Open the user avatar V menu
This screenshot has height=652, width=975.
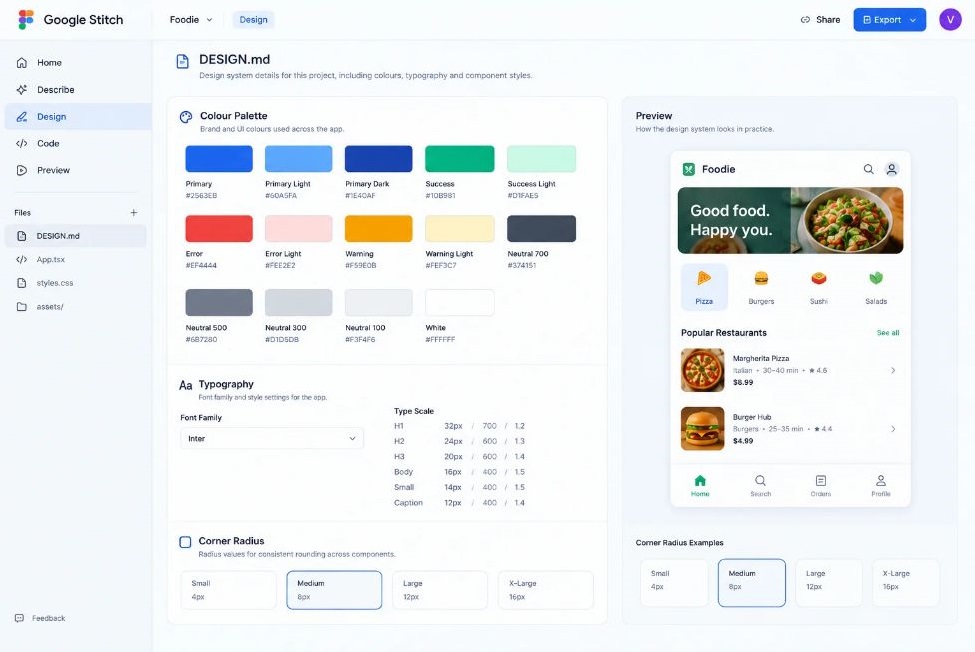click(x=950, y=19)
